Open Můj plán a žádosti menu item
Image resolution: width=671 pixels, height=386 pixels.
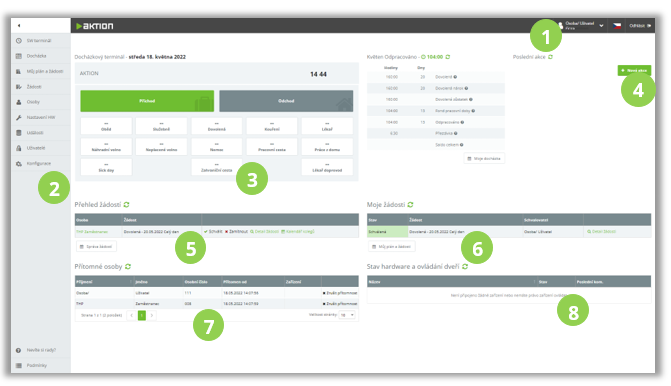coord(40,71)
